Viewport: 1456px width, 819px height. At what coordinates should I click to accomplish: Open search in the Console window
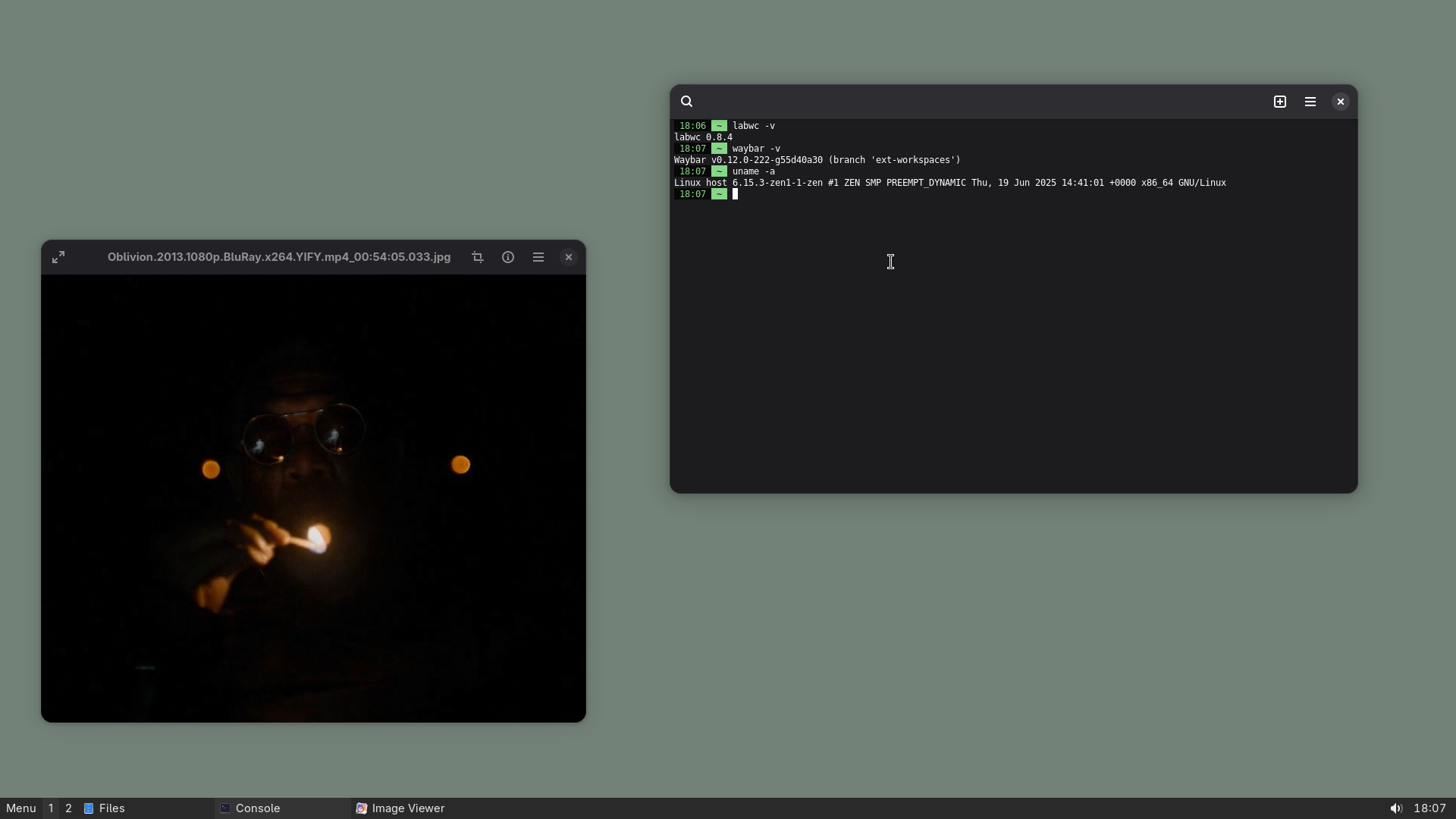pos(686,102)
